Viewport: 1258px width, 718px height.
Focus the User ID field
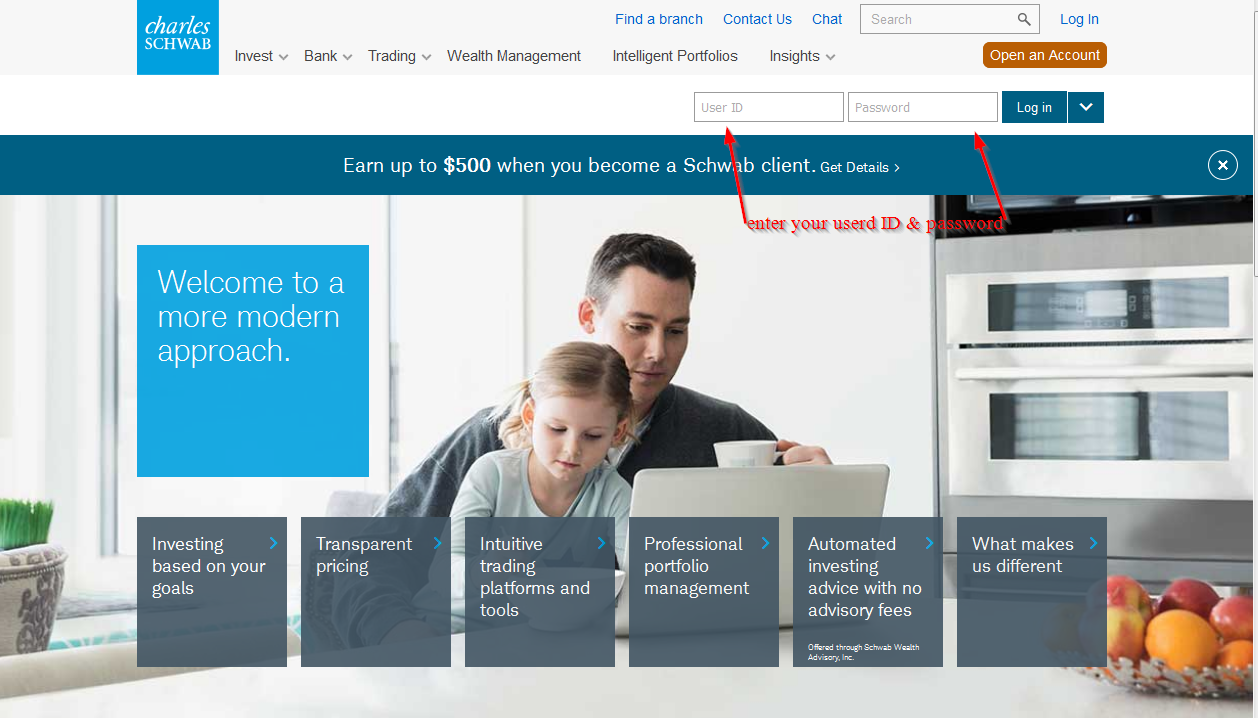(x=769, y=107)
